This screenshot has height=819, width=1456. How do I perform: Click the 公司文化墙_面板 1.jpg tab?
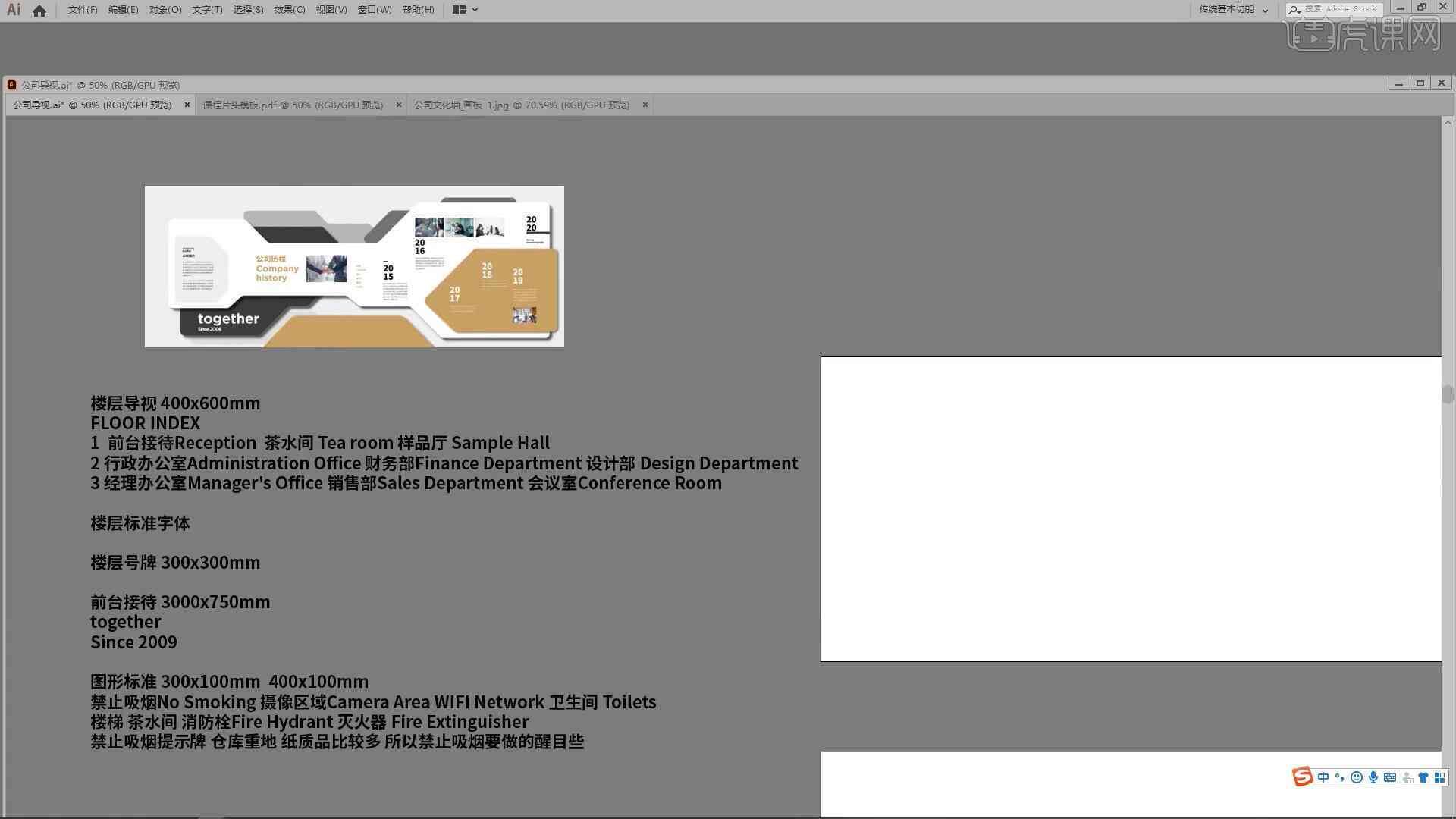click(x=520, y=105)
